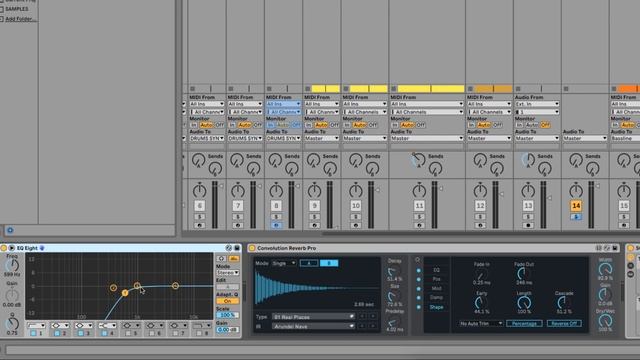The height and width of the screenshot is (360, 640).
Task: Open IR Arundel Nave dropdown
Action: [x=313, y=327]
